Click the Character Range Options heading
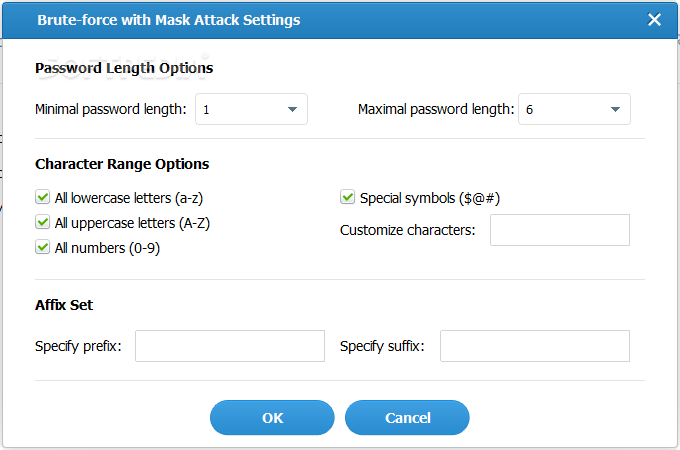The image size is (680, 450). click(x=122, y=164)
